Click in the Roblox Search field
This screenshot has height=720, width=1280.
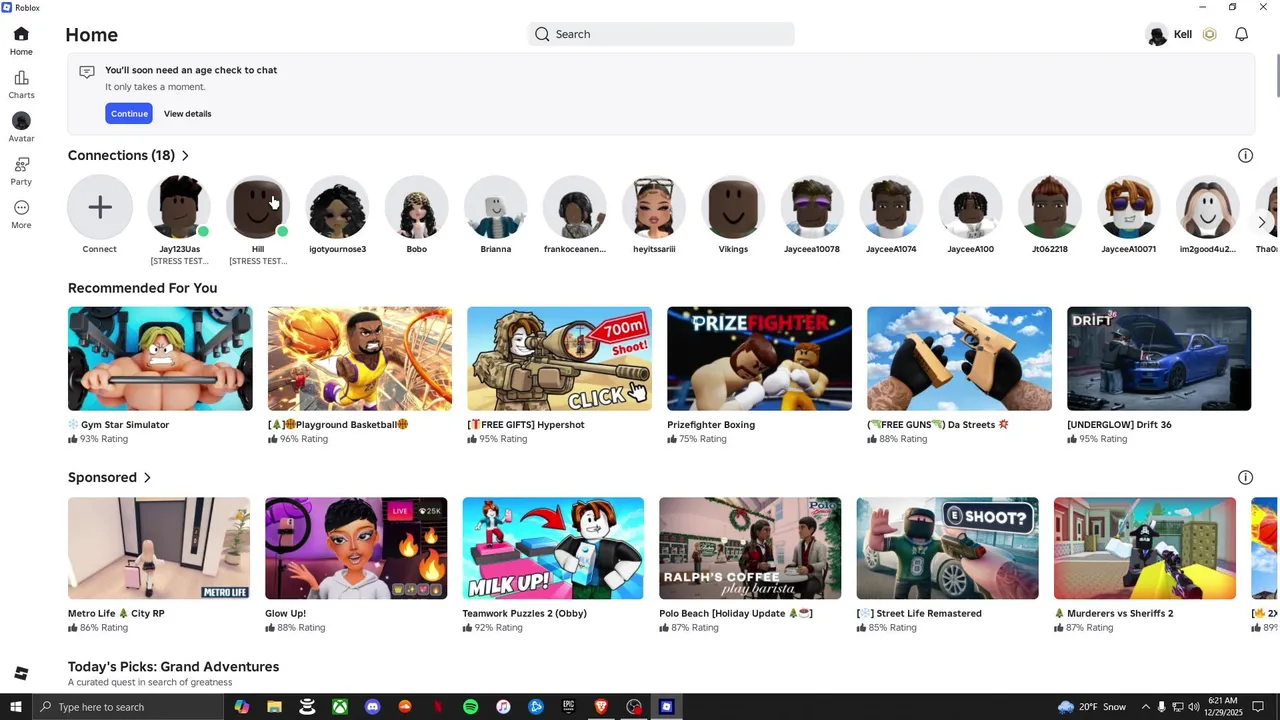coord(661,34)
